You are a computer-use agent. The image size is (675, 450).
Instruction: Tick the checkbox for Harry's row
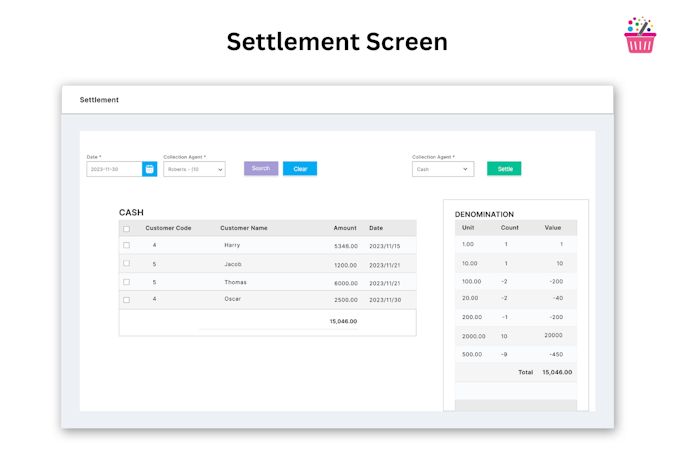coord(126,245)
